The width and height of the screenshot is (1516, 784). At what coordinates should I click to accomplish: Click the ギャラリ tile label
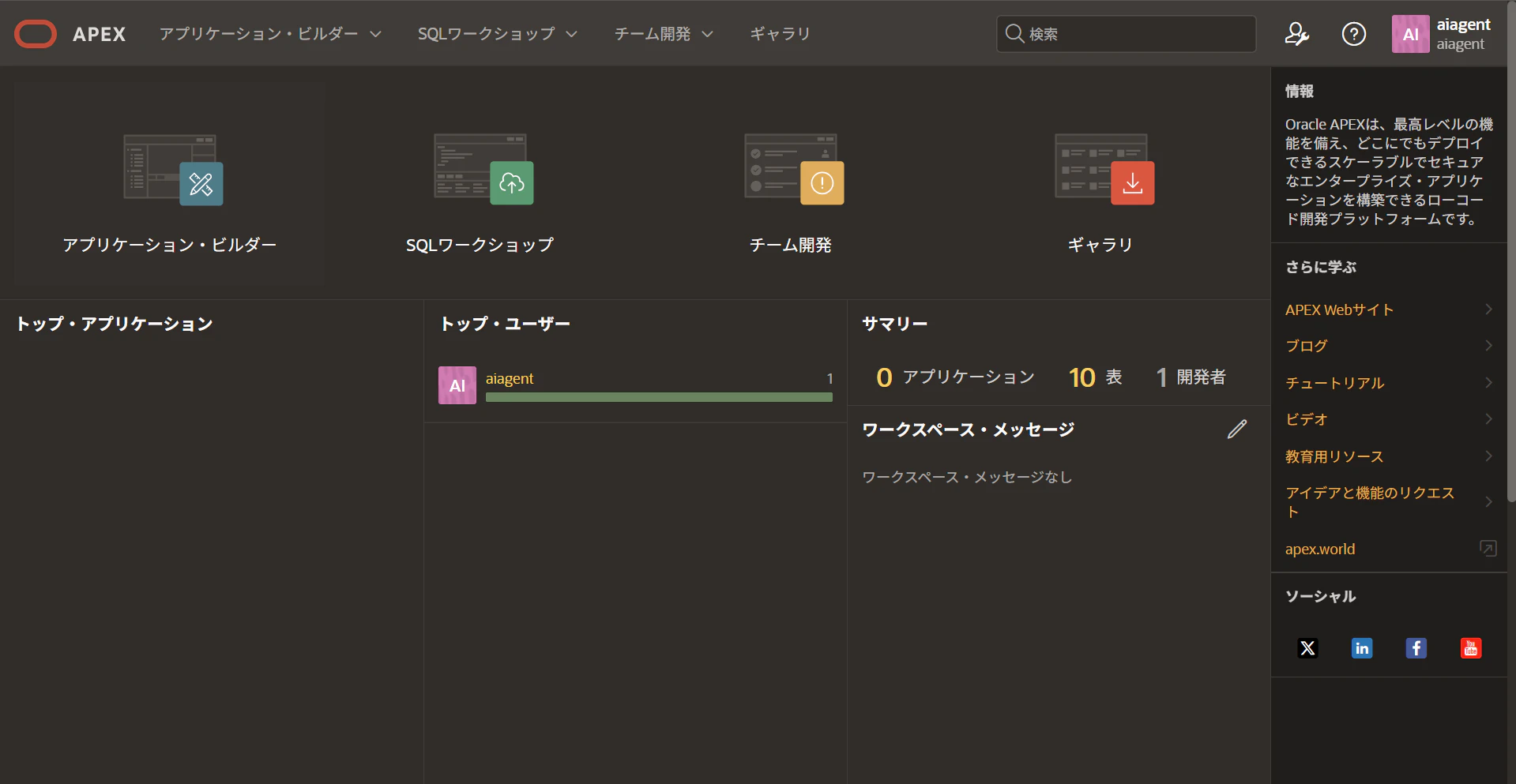click(1100, 245)
